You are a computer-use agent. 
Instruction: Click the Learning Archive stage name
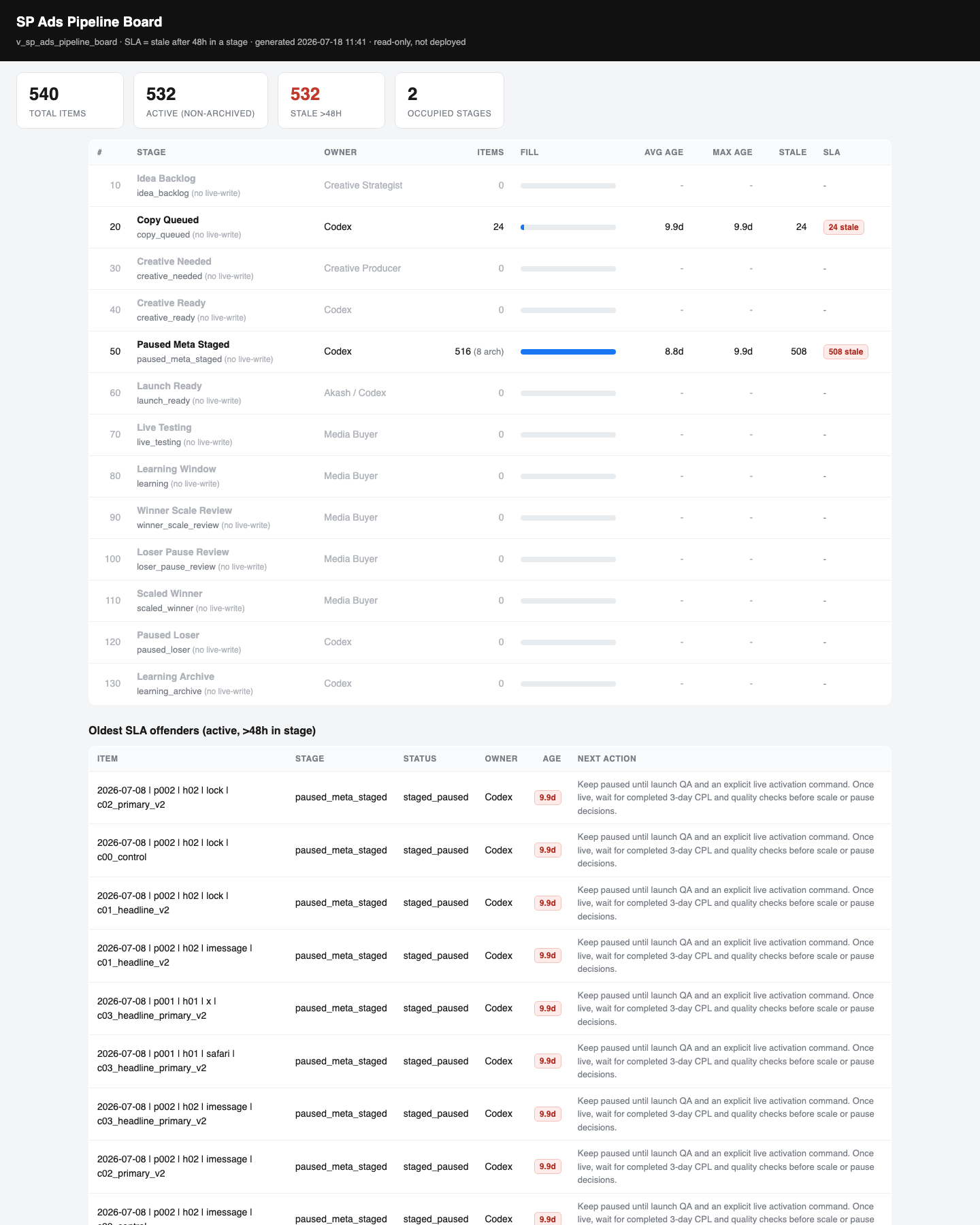click(176, 676)
